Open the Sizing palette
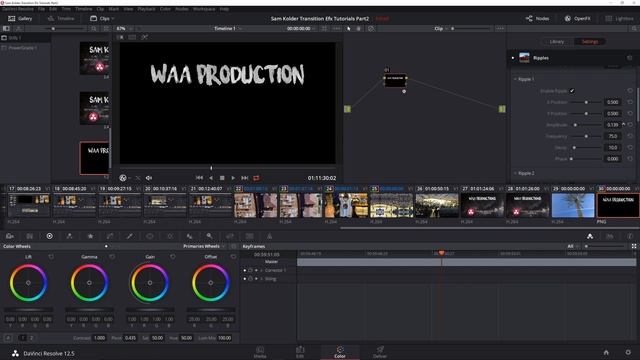 point(230,236)
